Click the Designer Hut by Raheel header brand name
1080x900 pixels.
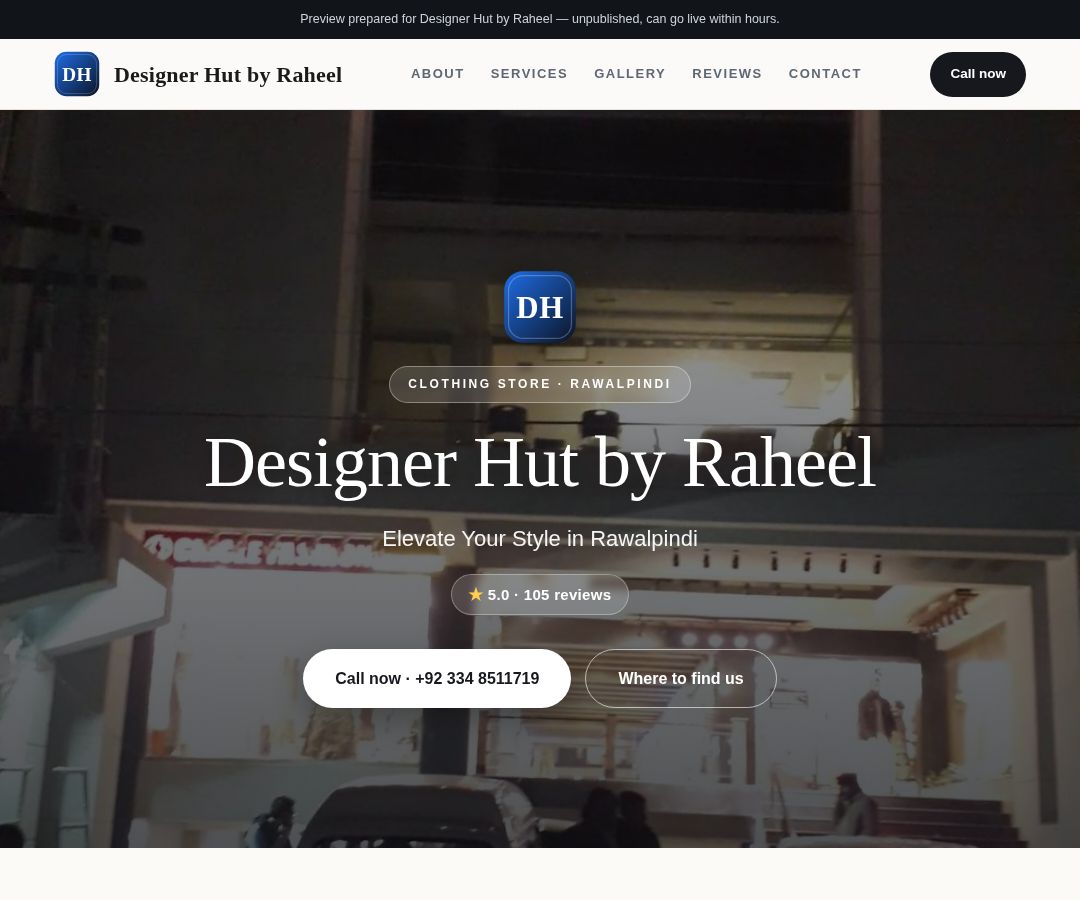tap(228, 74)
